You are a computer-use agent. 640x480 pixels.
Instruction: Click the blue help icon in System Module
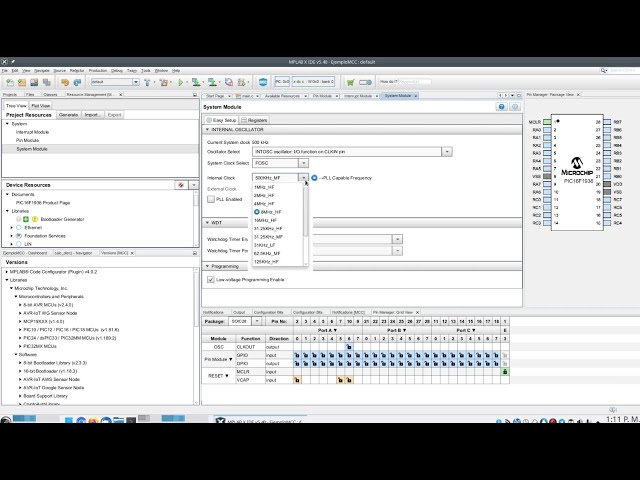coord(502,107)
